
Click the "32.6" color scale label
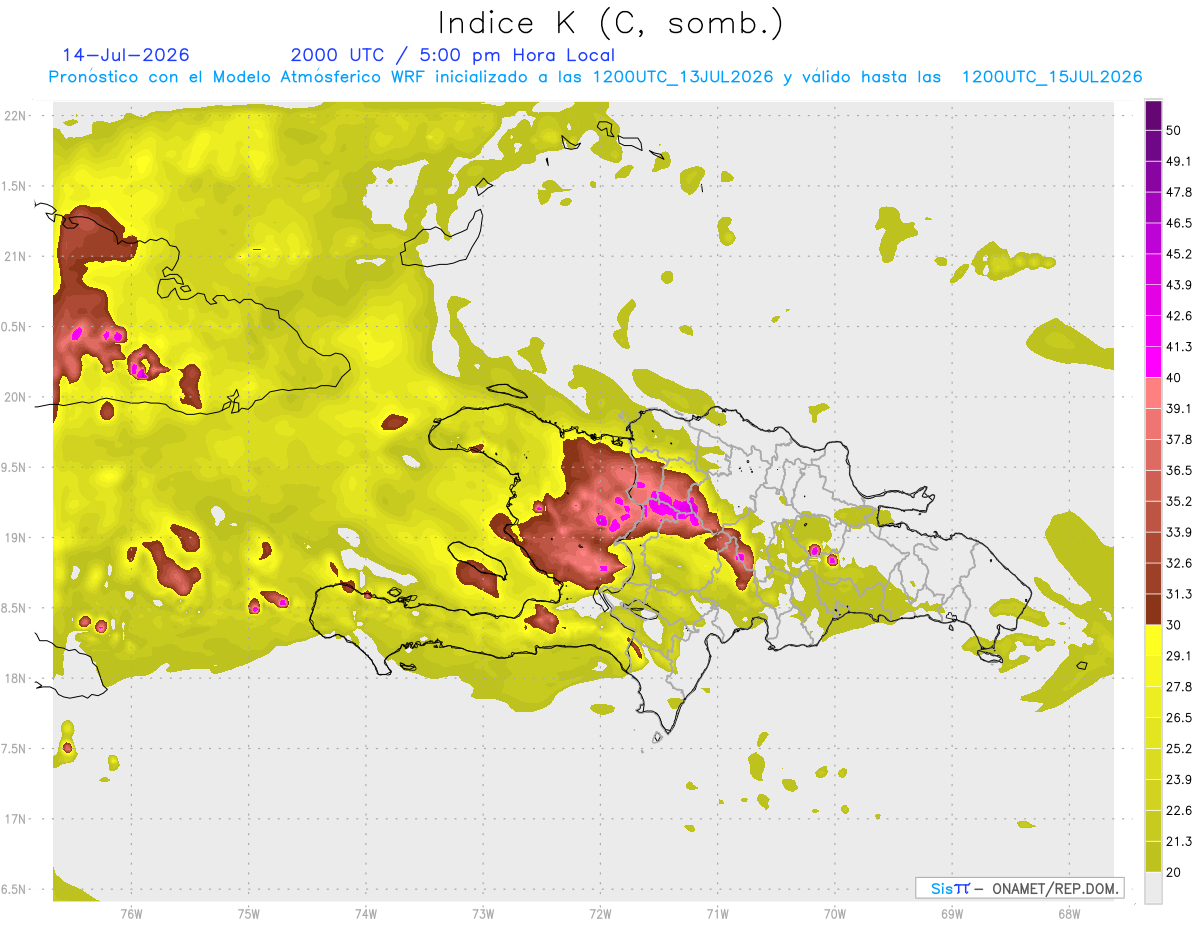click(1178, 563)
